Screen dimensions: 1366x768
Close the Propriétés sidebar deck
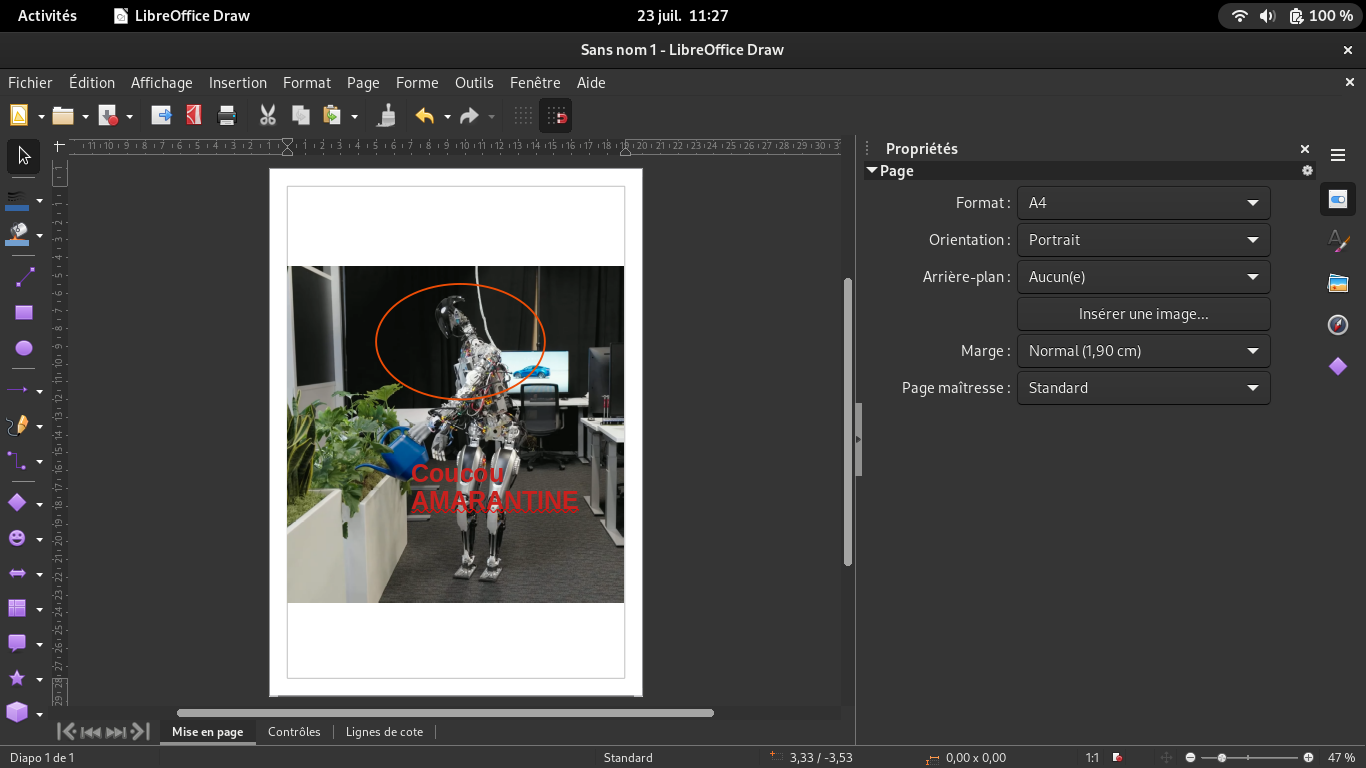point(1304,148)
